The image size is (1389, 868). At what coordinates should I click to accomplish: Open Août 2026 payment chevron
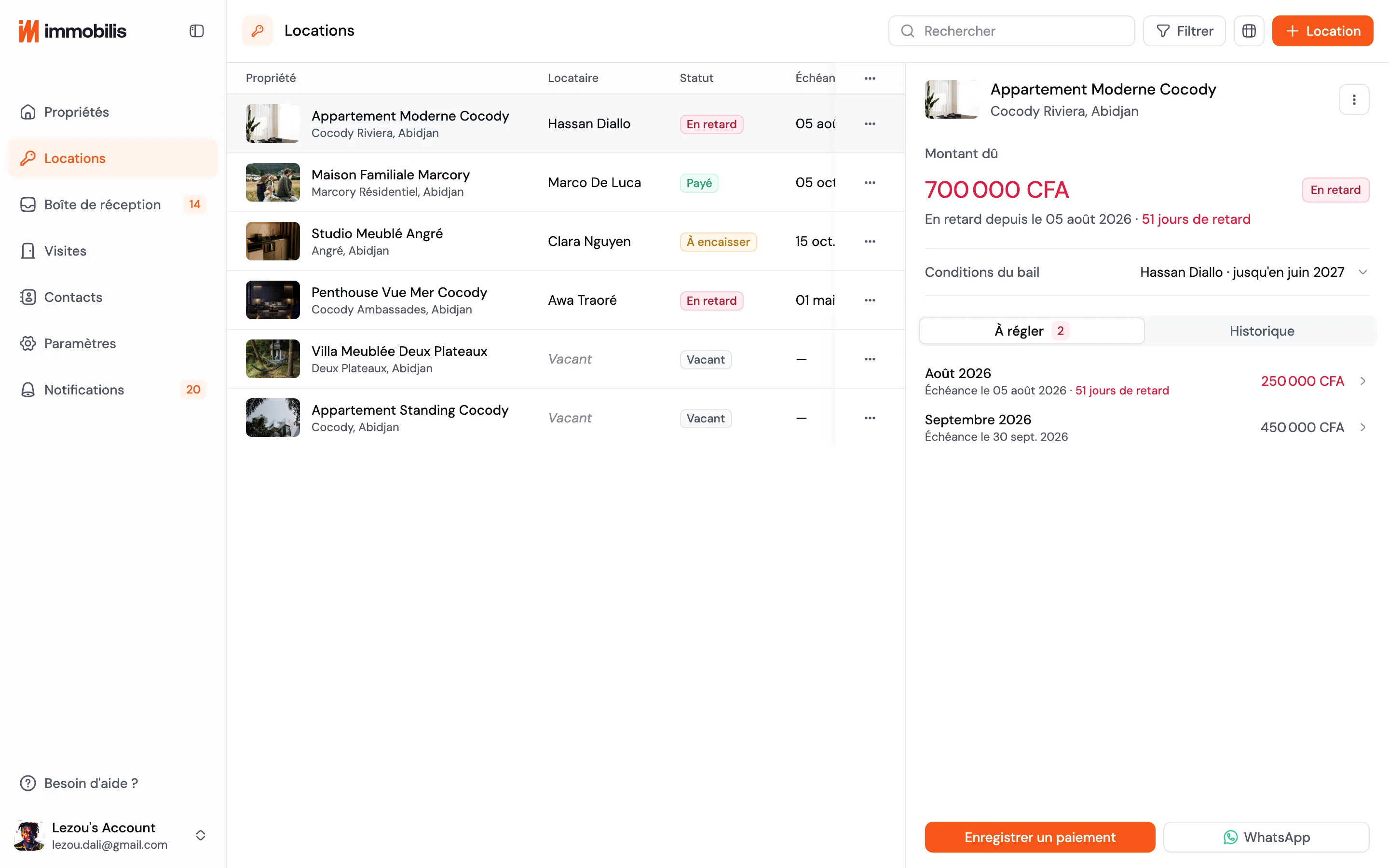pos(1362,381)
